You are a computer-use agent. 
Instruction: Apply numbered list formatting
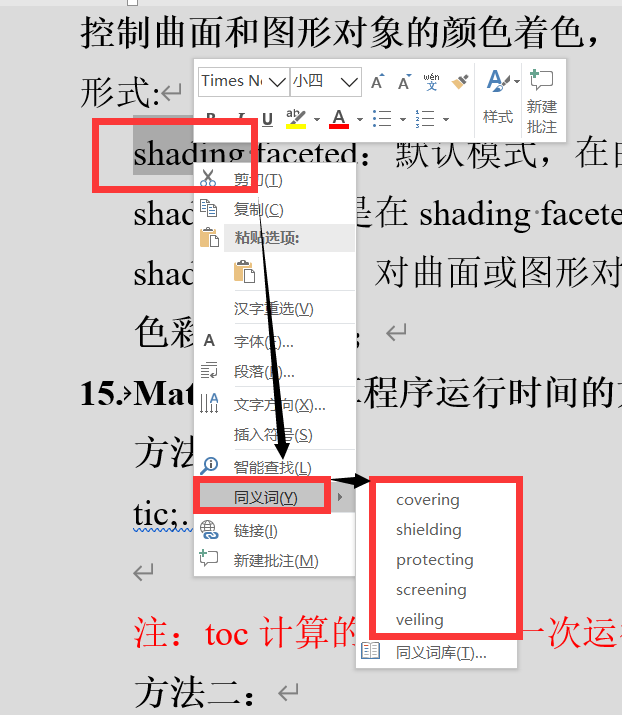425,119
